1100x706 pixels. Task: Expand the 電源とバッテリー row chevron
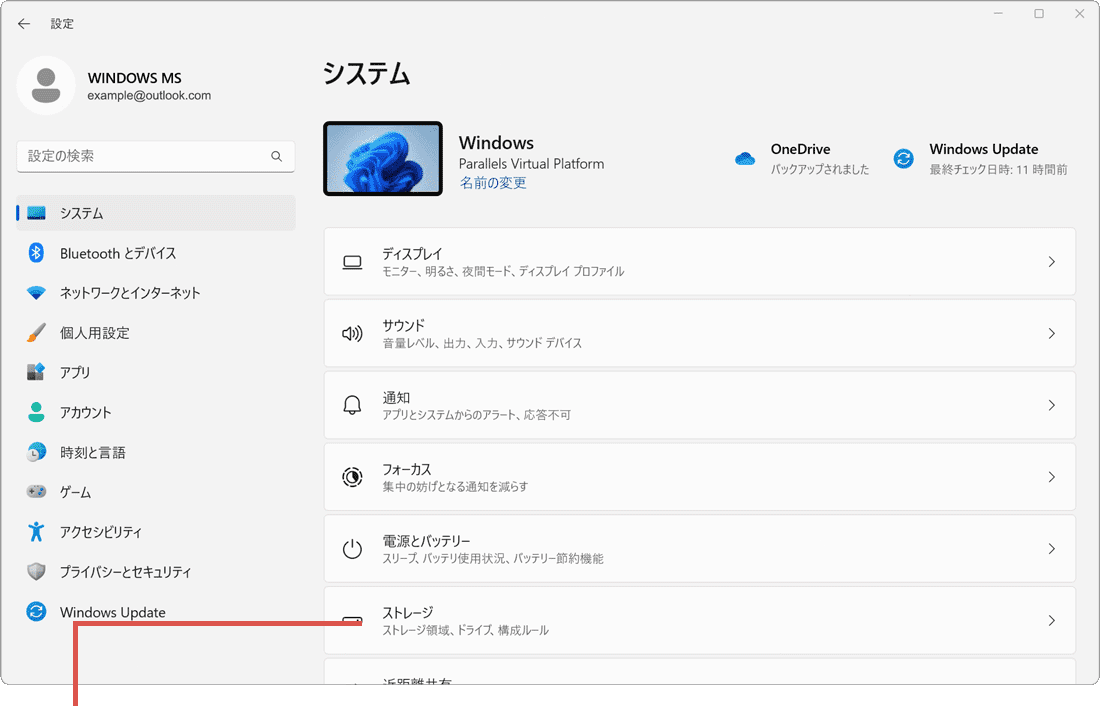coord(1051,549)
